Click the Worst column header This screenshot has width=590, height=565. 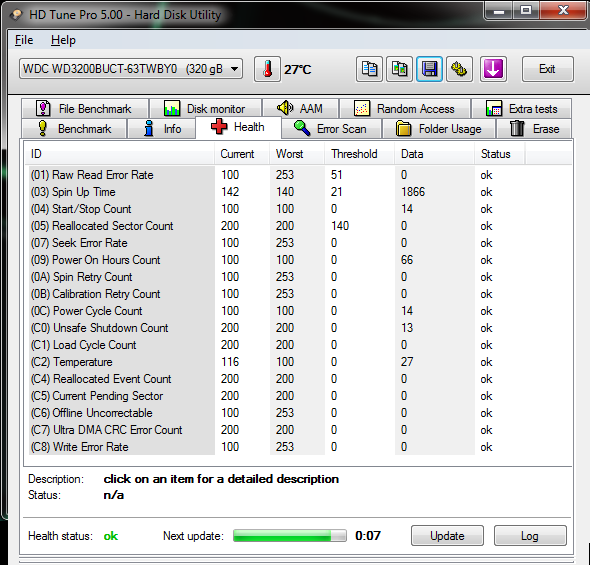[297, 154]
